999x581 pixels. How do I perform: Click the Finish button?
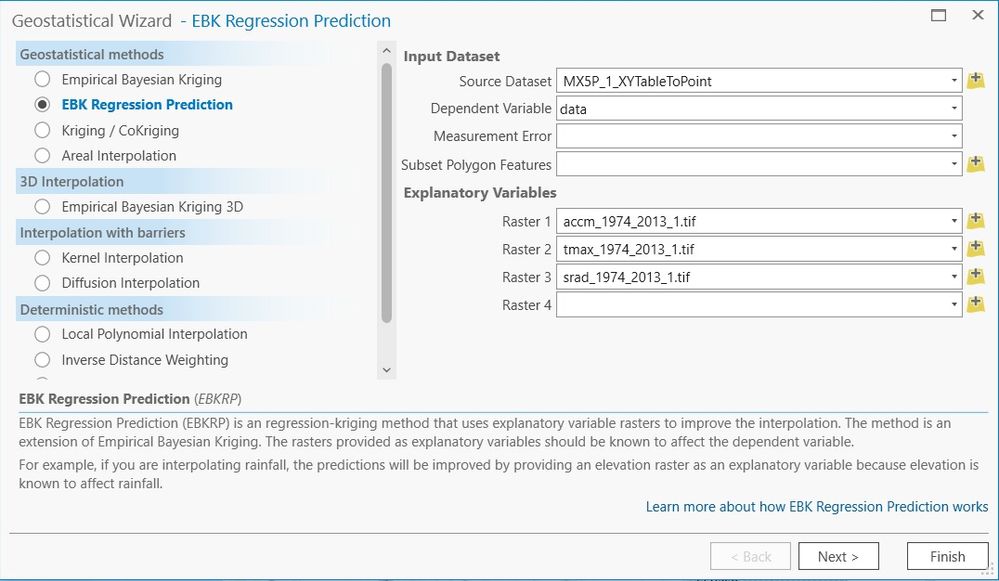pos(946,556)
